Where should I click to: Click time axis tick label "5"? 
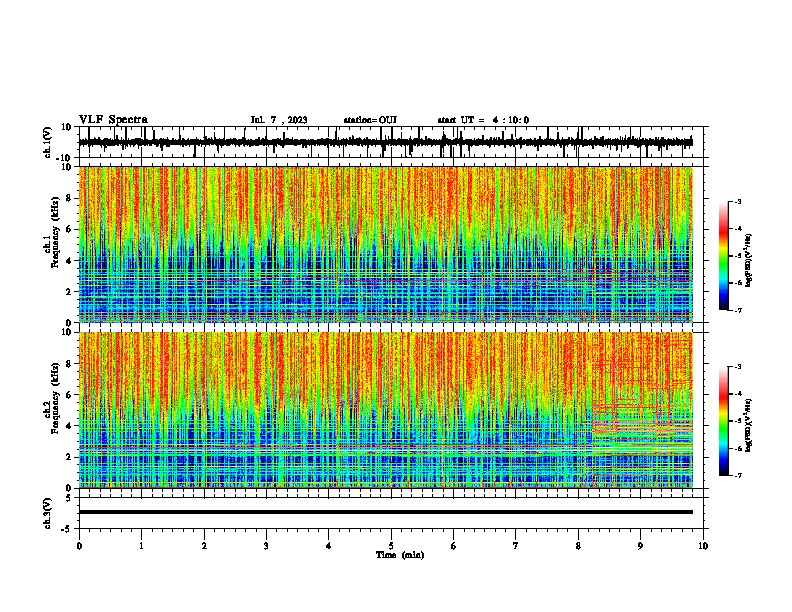[x=391, y=546]
